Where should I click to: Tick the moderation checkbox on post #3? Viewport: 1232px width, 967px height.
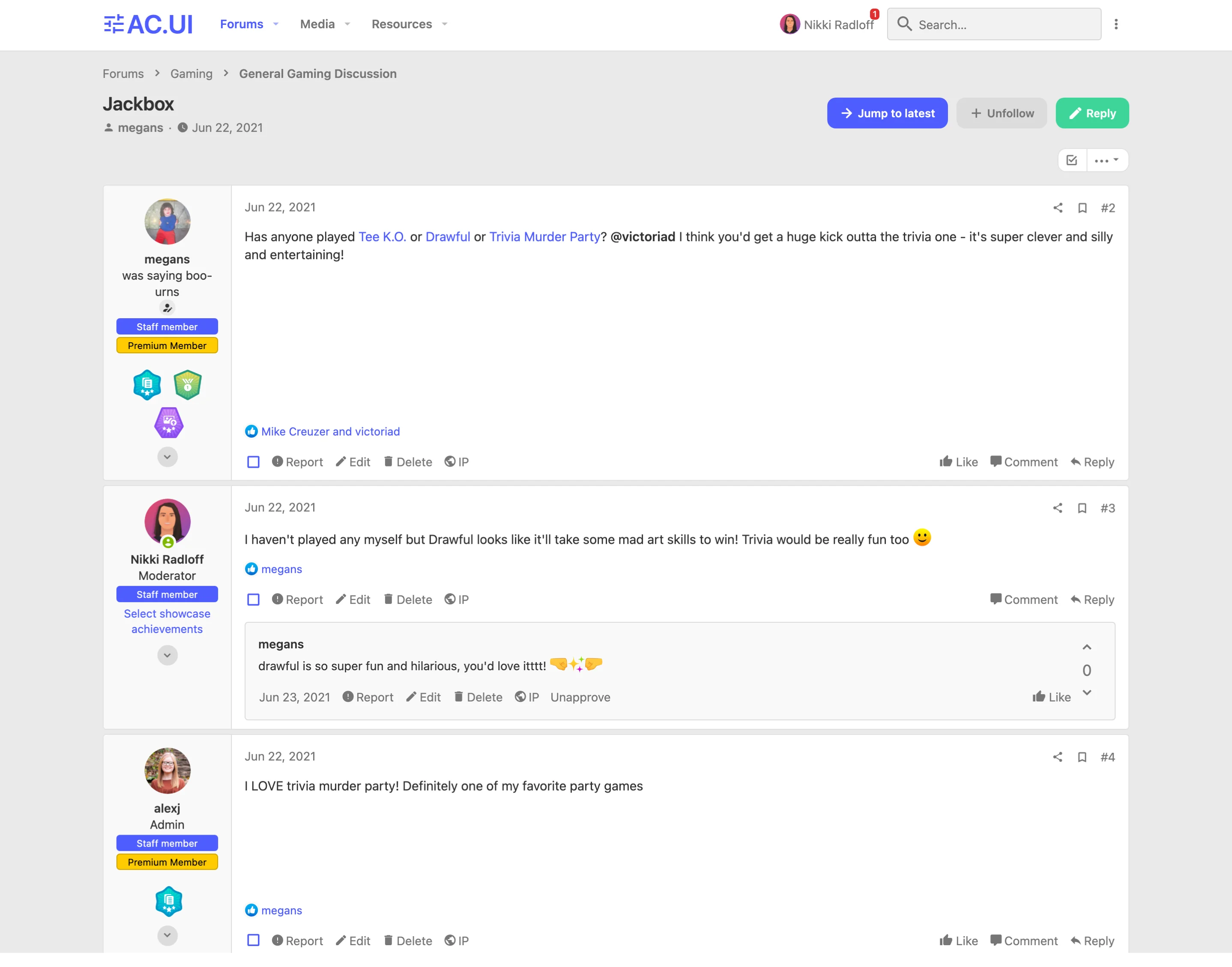pyautogui.click(x=253, y=600)
